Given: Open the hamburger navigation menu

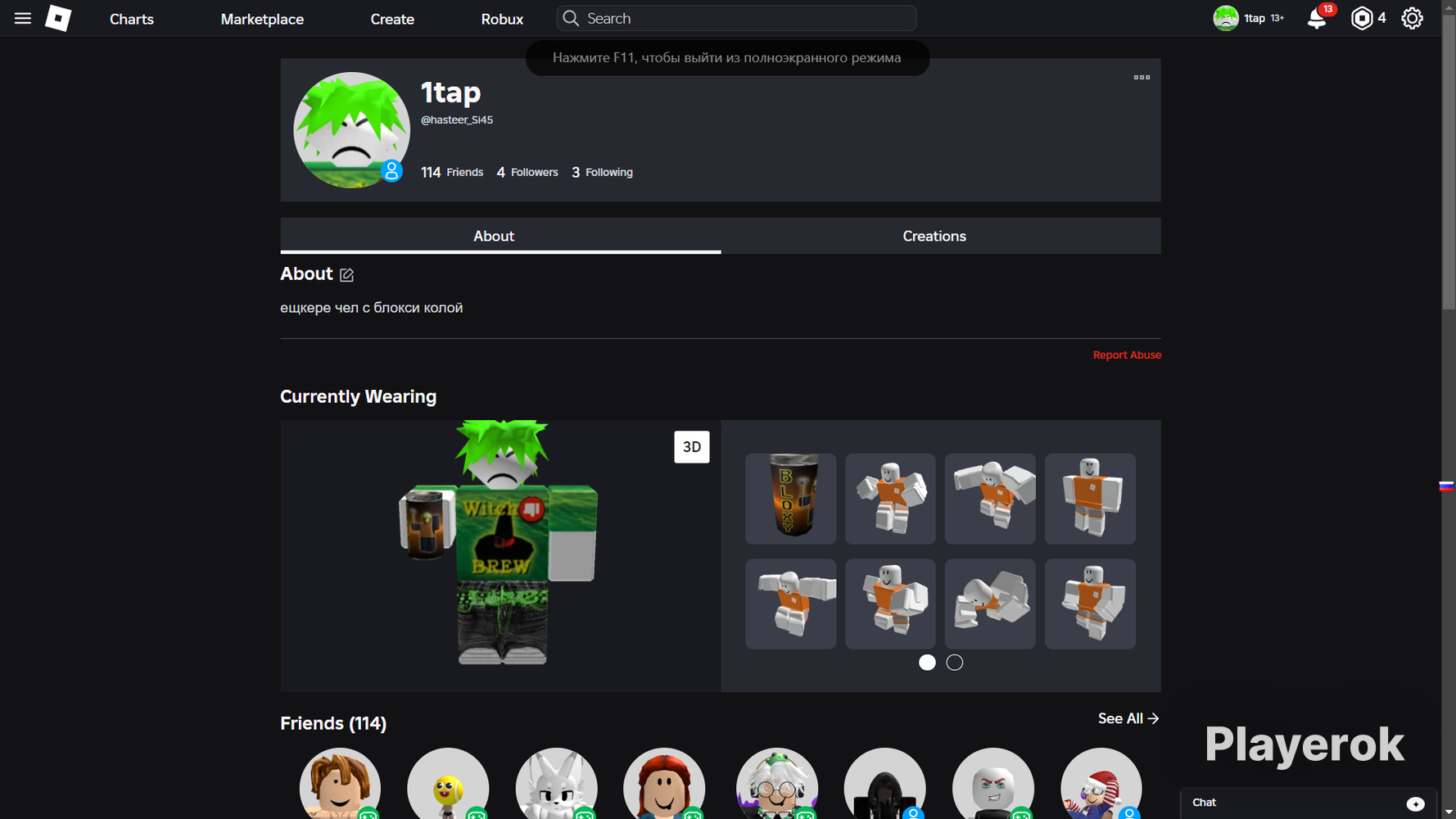Looking at the screenshot, I should [23, 18].
